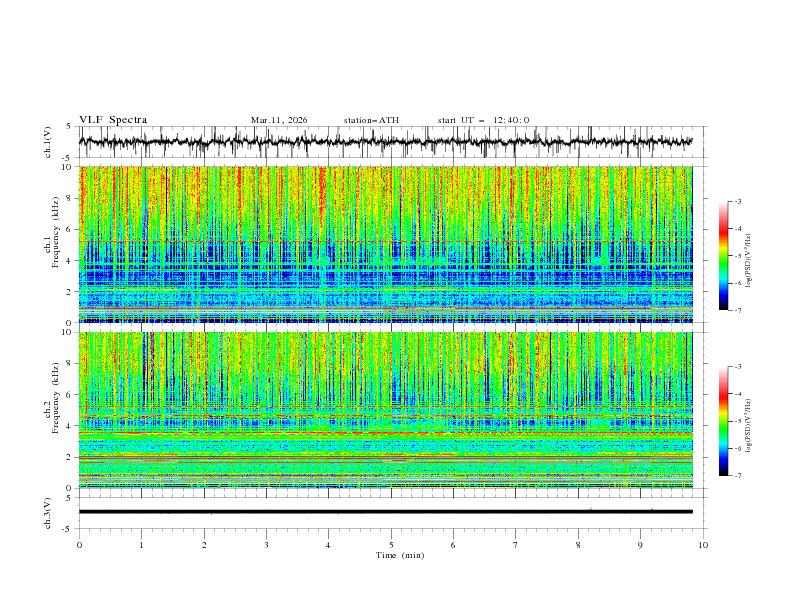The height and width of the screenshot is (612, 792).
Task: Select ch.2 colorbar "log(PSD)(V²/Hz)" label
Action: coord(749,426)
